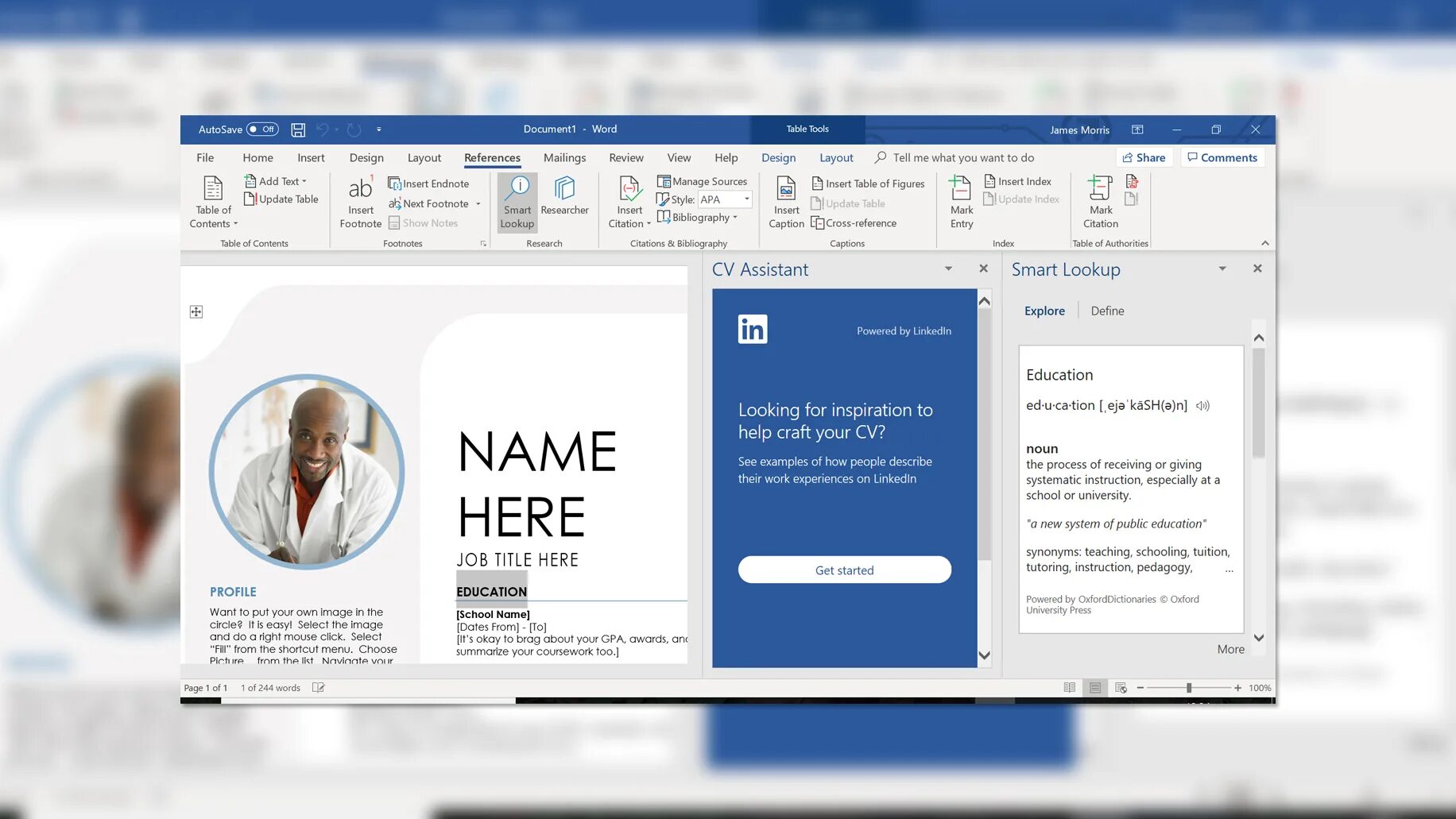Image resolution: width=1456 pixels, height=819 pixels.
Task: Collapse the ribbon with the chevron
Action: [1264, 243]
